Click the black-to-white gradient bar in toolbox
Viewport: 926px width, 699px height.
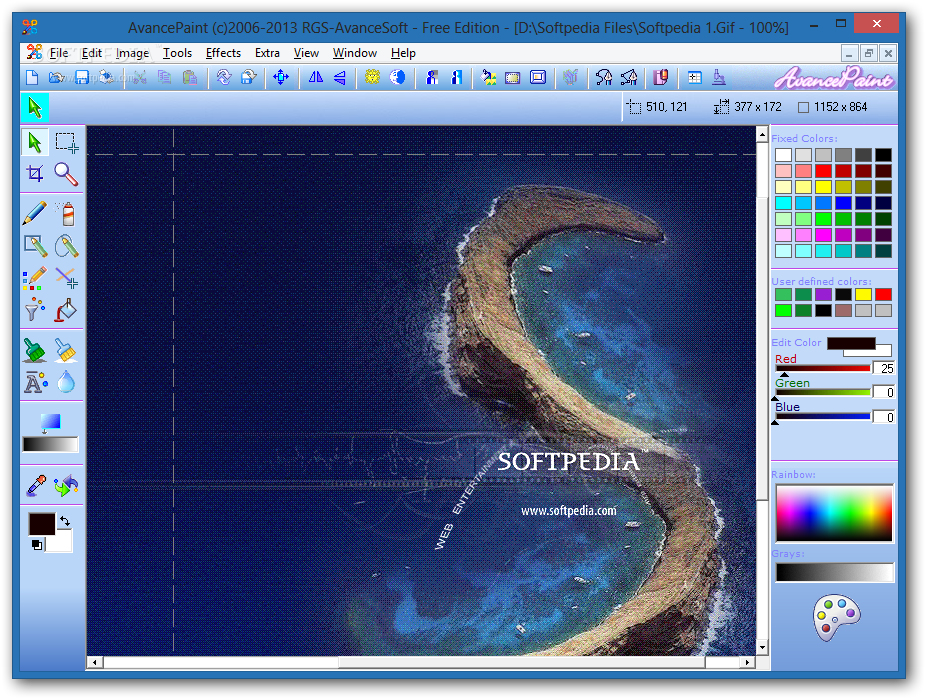pos(50,445)
